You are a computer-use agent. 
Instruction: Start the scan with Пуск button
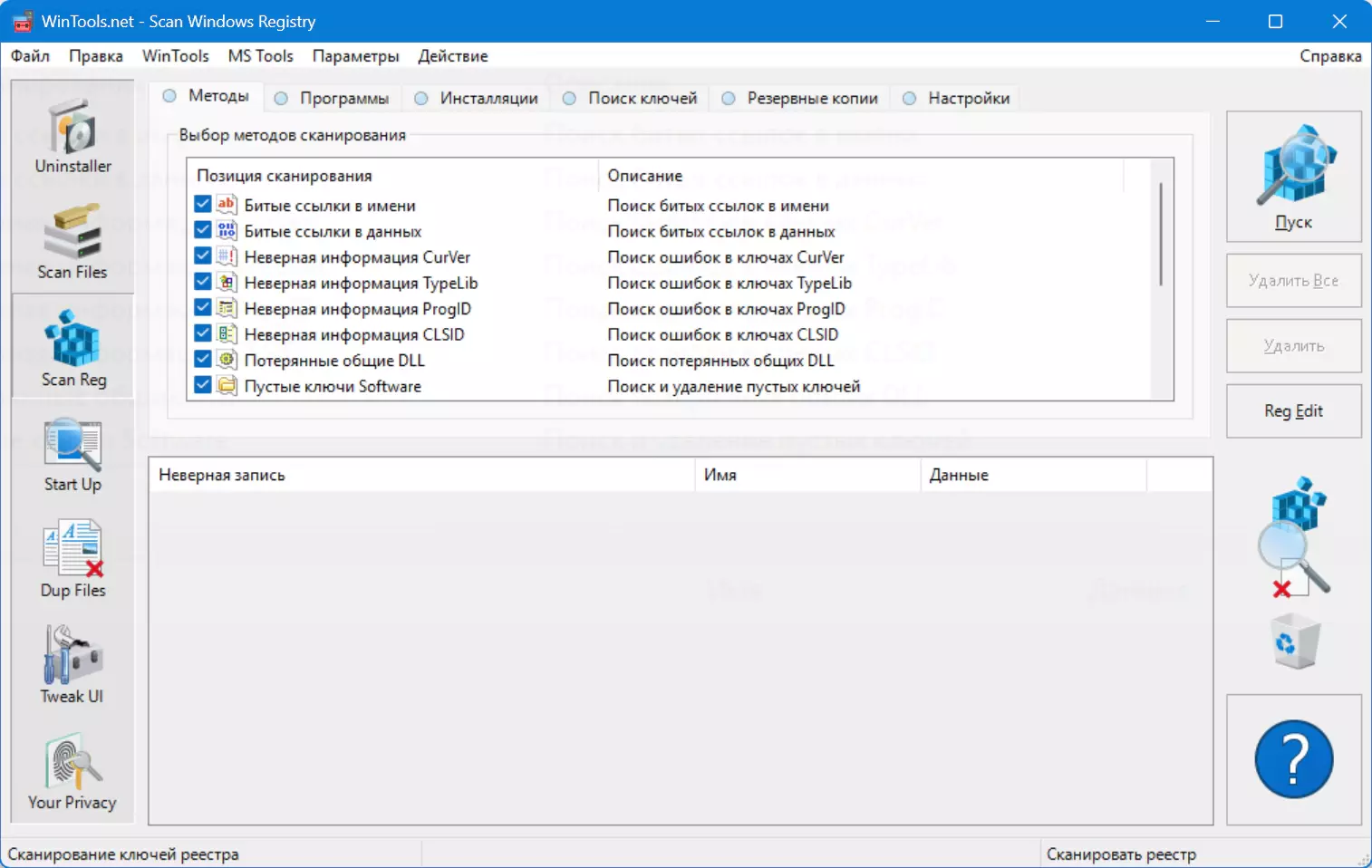click(x=1293, y=177)
